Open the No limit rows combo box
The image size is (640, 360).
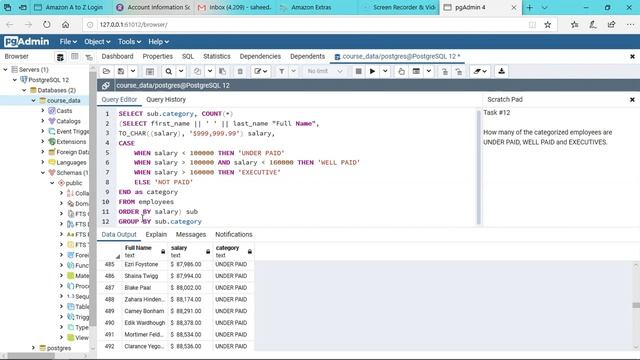pyautogui.click(x=324, y=71)
